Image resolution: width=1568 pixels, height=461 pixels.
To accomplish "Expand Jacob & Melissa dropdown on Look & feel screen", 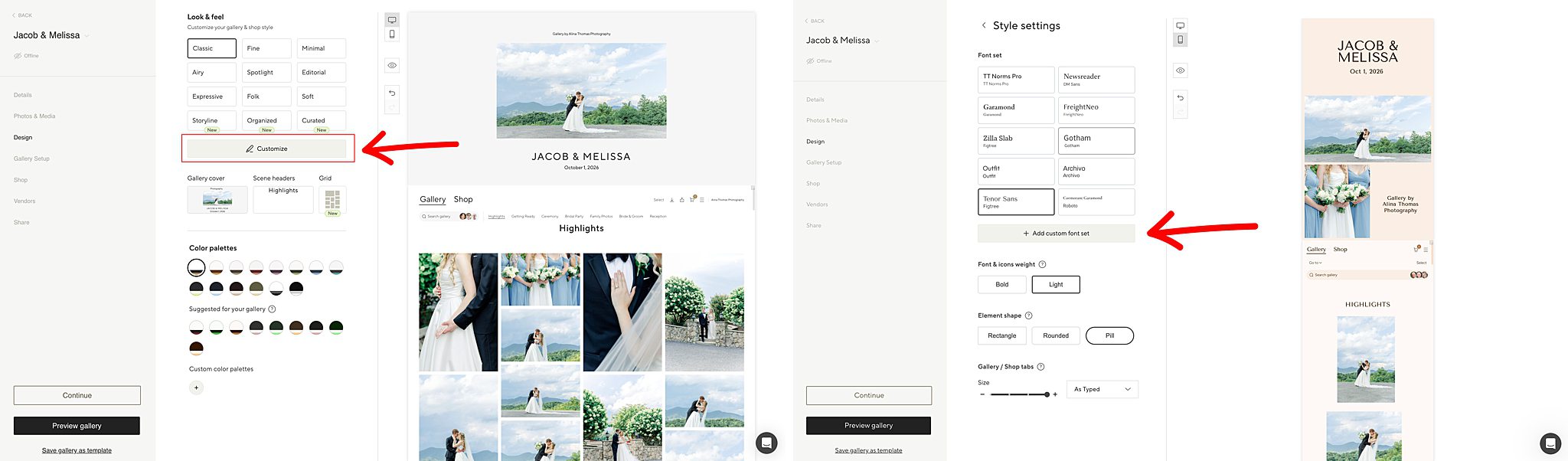I will [x=87, y=36].
